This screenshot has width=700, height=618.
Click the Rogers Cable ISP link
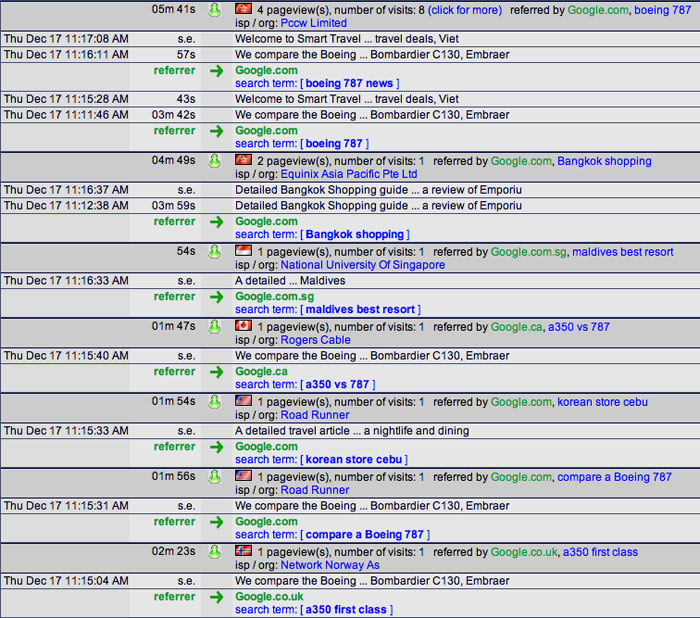[315, 340]
